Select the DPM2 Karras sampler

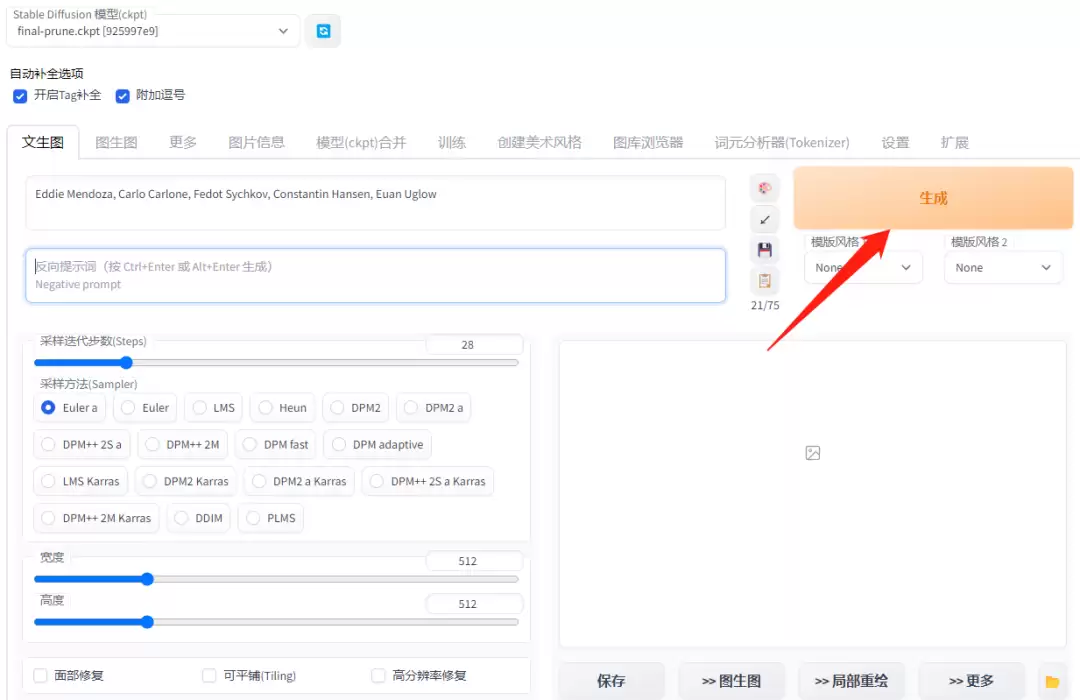pyautogui.click(x=186, y=481)
